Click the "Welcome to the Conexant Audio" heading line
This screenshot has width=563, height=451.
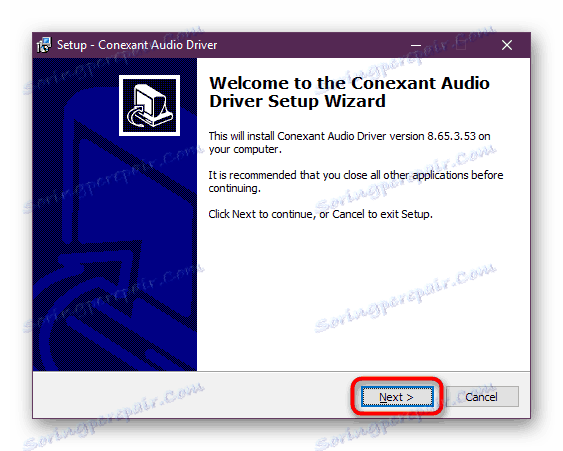349,83
